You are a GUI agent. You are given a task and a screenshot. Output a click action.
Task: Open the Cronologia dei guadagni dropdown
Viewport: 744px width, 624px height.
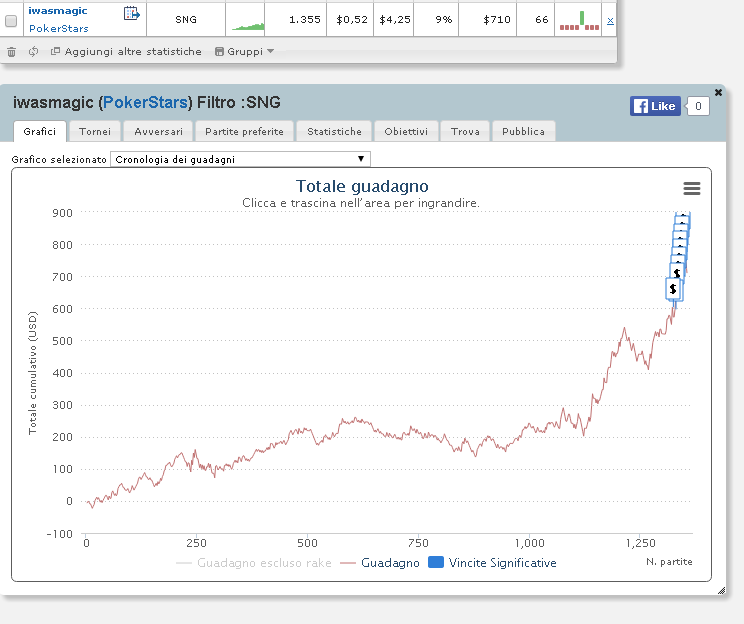[240, 159]
